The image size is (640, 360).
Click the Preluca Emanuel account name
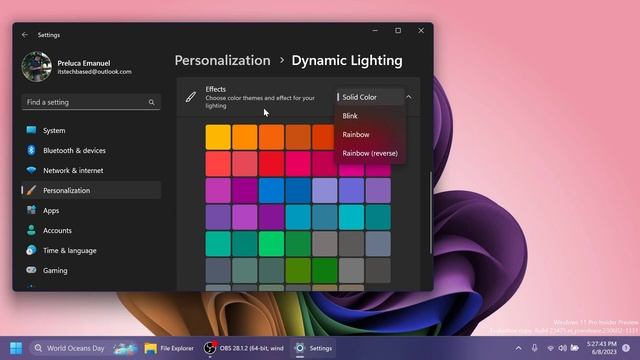point(84,63)
